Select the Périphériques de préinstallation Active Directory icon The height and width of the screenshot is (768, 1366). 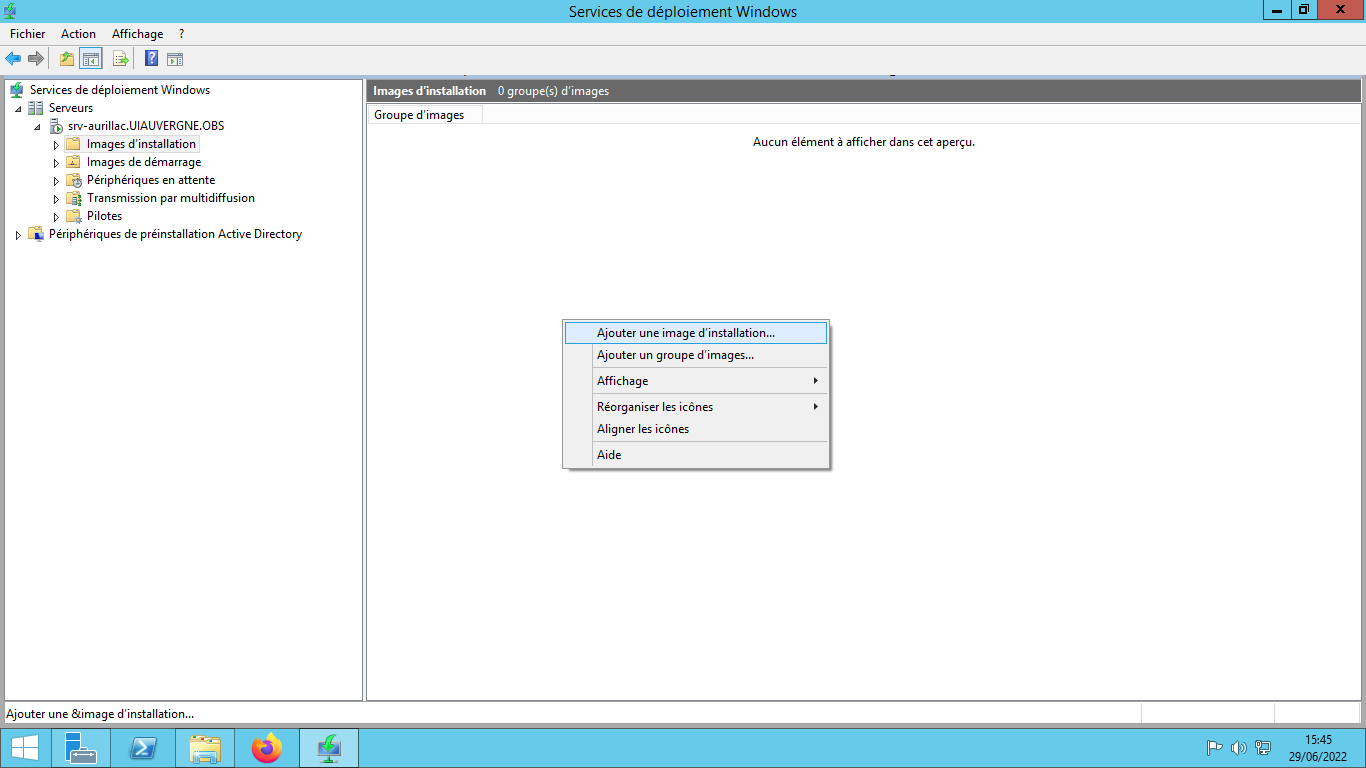[36, 234]
